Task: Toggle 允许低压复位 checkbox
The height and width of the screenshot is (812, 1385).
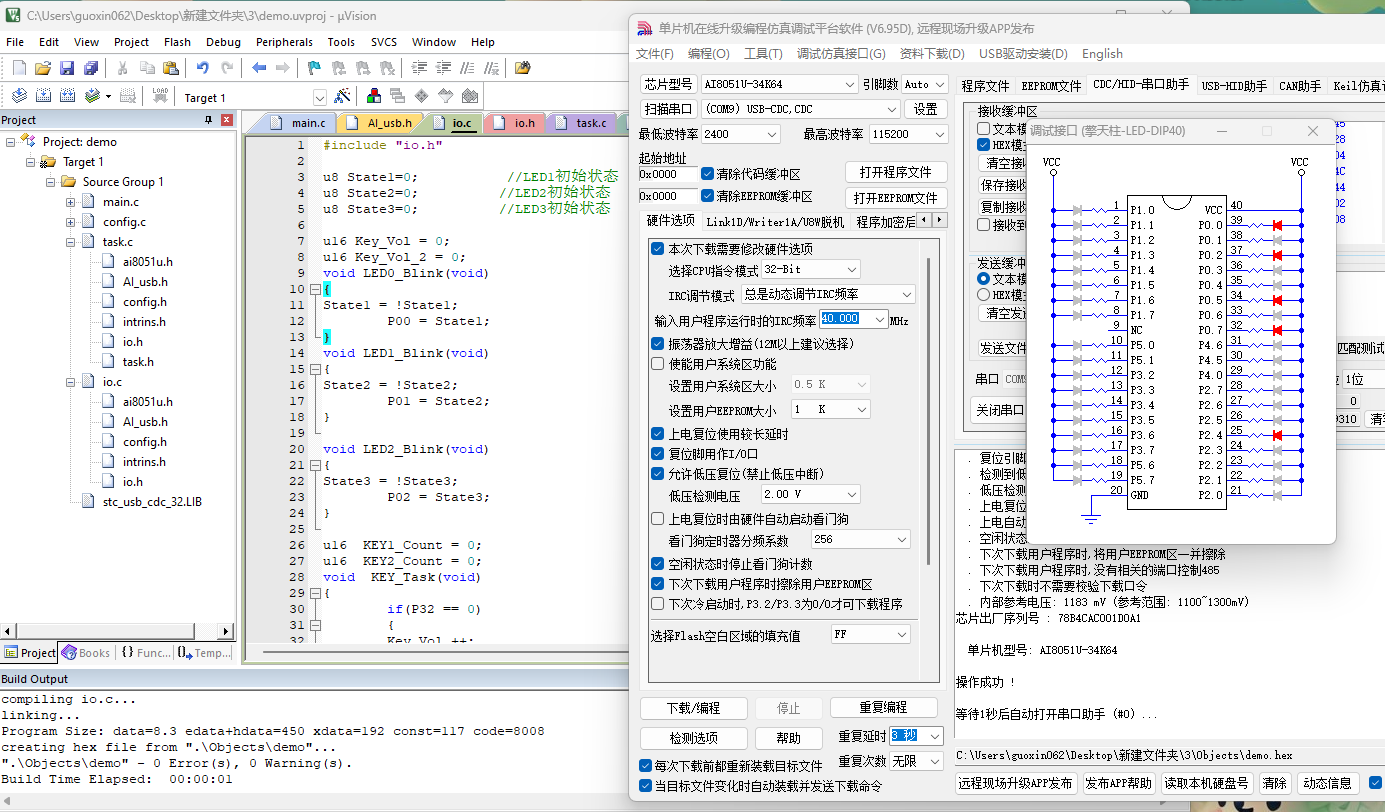Action: click(657, 474)
